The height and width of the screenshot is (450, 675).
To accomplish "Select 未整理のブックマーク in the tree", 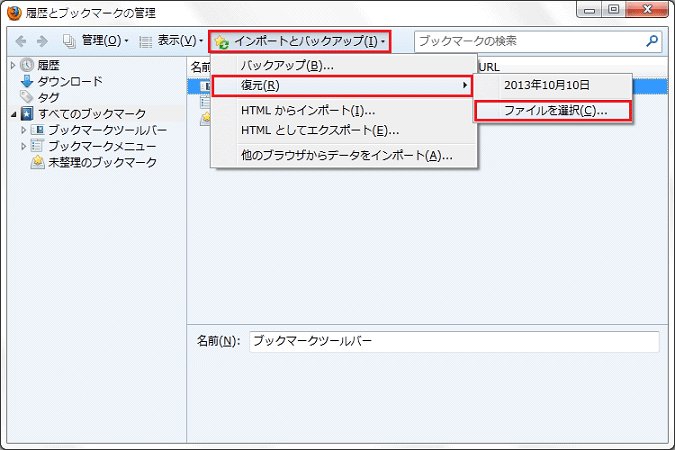I will pos(102,162).
